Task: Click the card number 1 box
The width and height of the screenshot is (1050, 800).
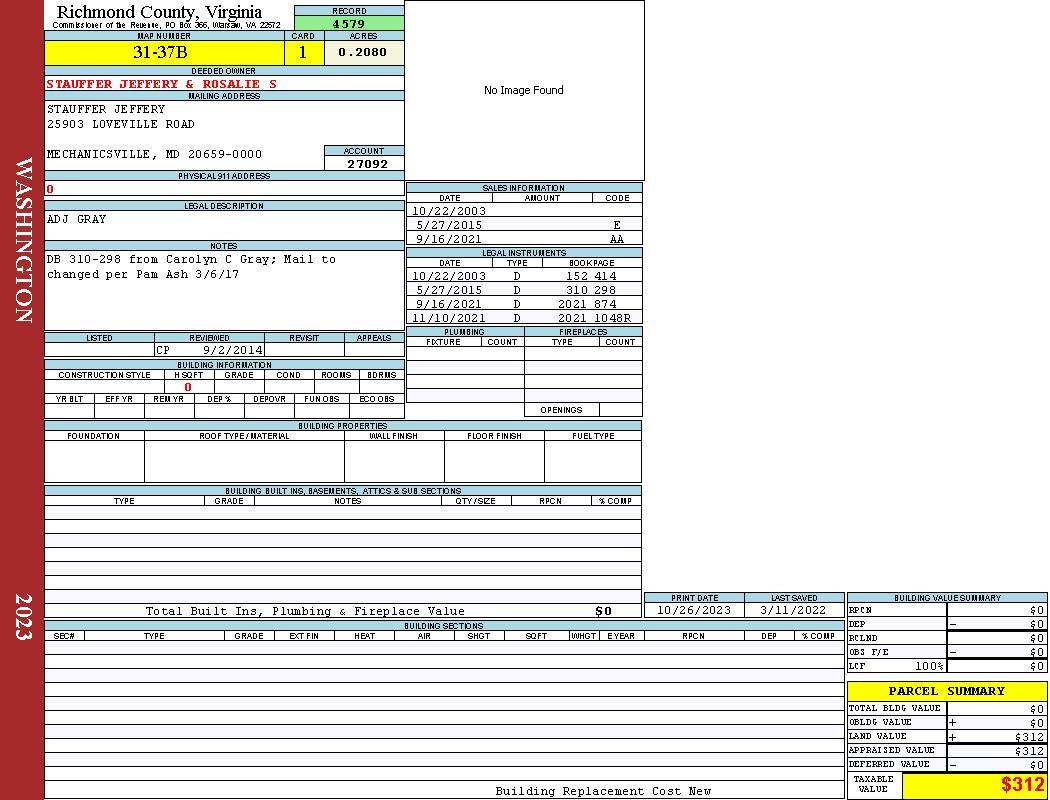Action: click(x=304, y=53)
